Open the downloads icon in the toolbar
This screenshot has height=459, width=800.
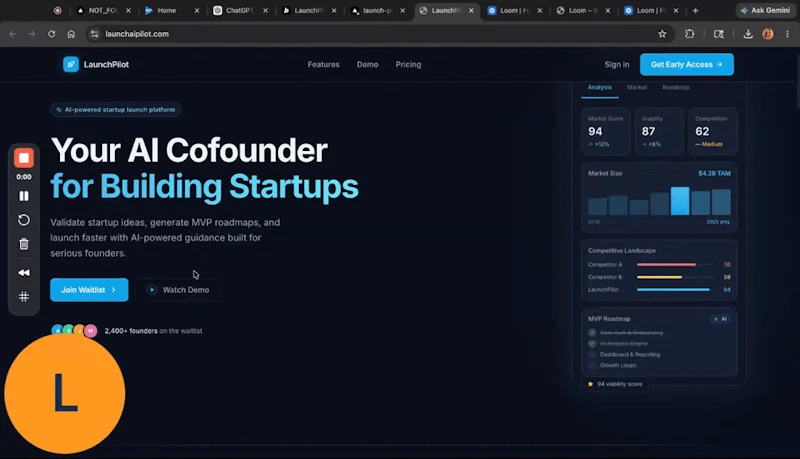pos(748,34)
